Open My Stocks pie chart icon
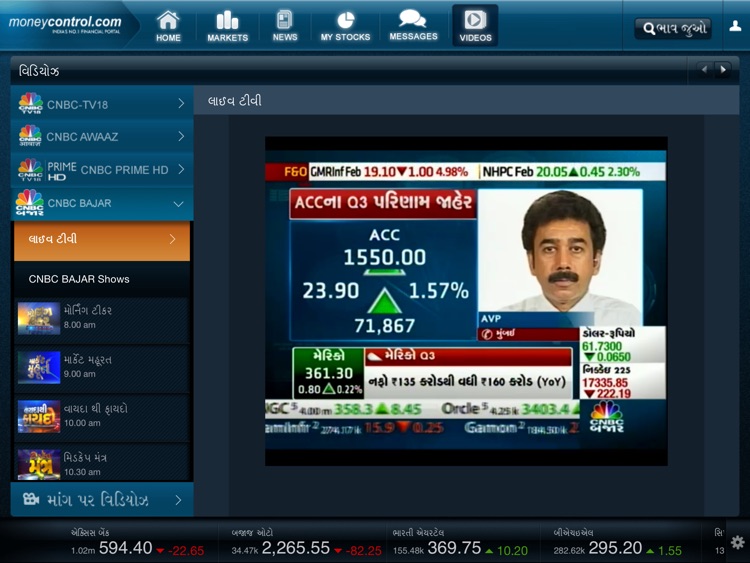The image size is (750, 563). tap(345, 21)
